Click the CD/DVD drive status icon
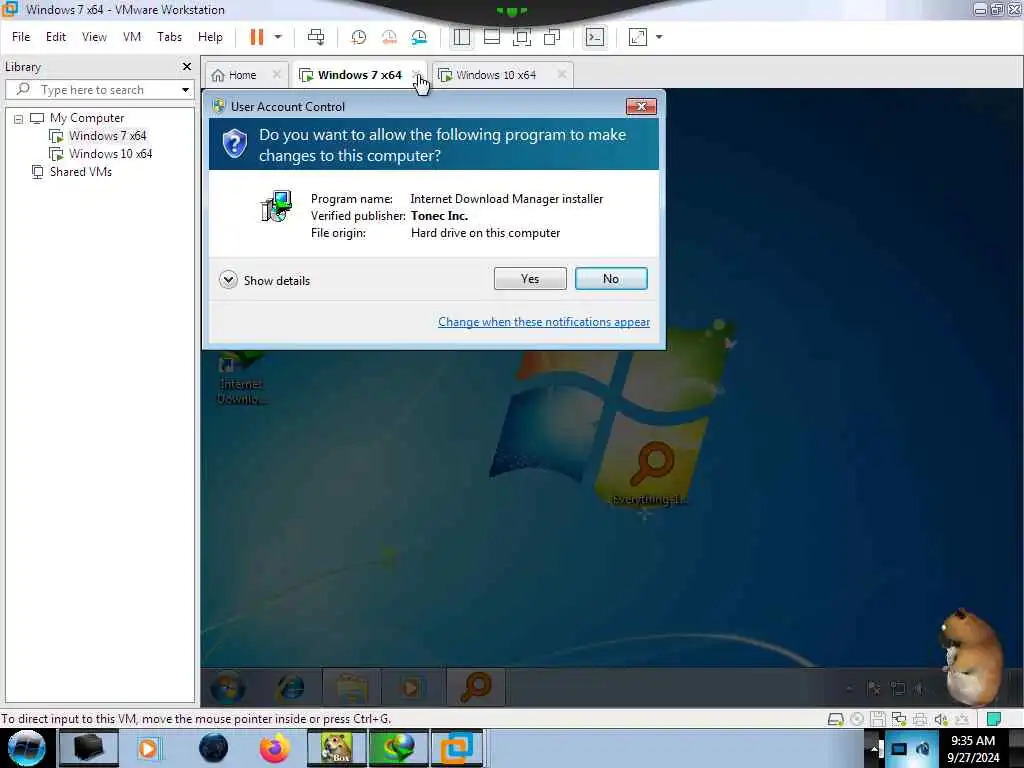1024x768 pixels. pos(857,719)
